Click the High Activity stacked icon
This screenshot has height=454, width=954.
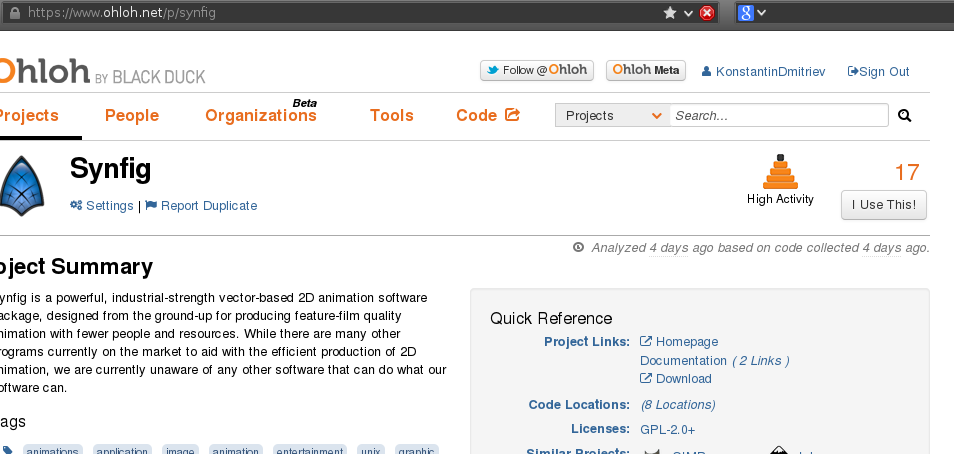(780, 172)
